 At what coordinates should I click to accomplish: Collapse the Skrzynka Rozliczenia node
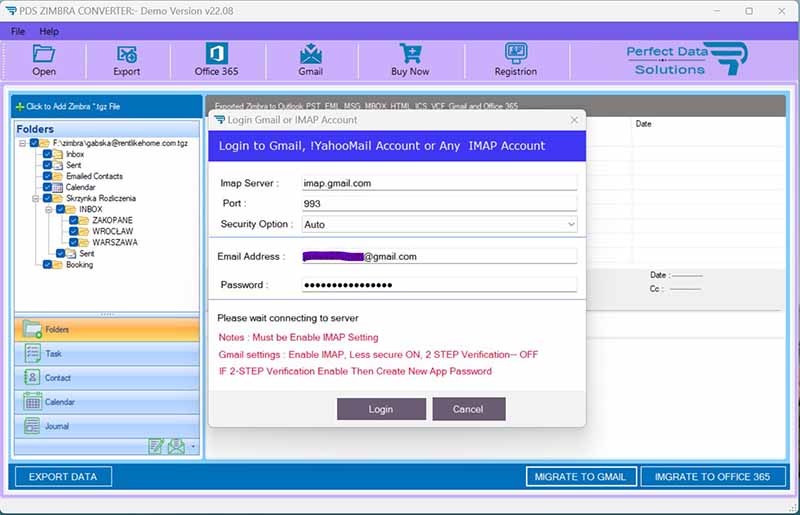click(x=36, y=198)
